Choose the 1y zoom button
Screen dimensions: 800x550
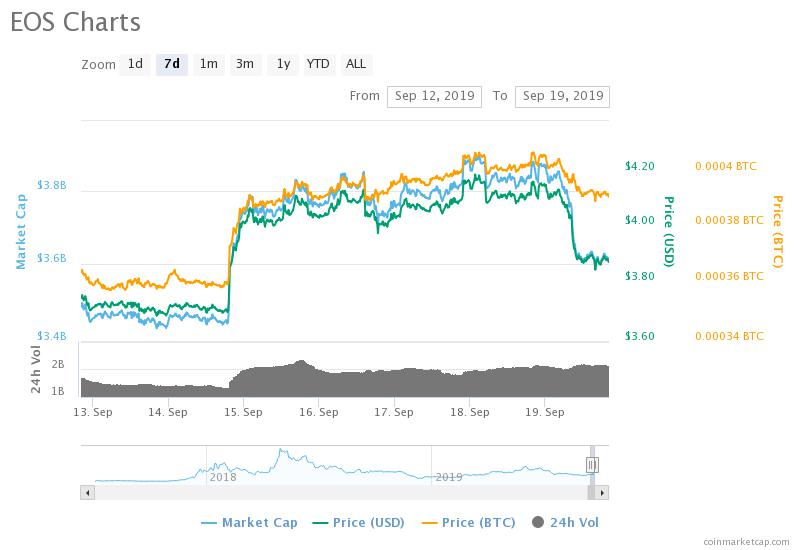(x=283, y=64)
